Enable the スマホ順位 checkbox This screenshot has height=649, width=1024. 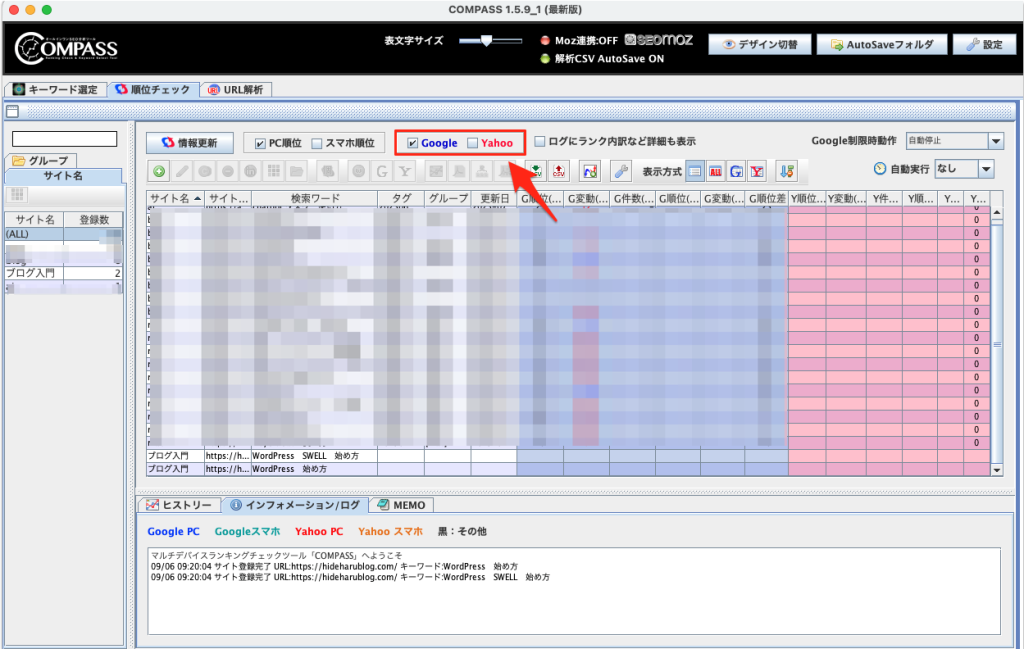click(316, 143)
